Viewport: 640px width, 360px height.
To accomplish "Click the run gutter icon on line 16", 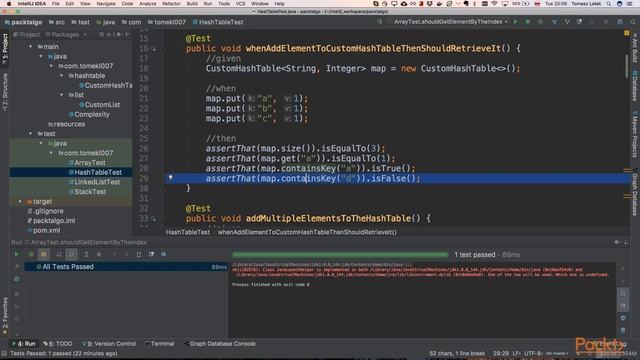I will pyautogui.click(x=153, y=49).
